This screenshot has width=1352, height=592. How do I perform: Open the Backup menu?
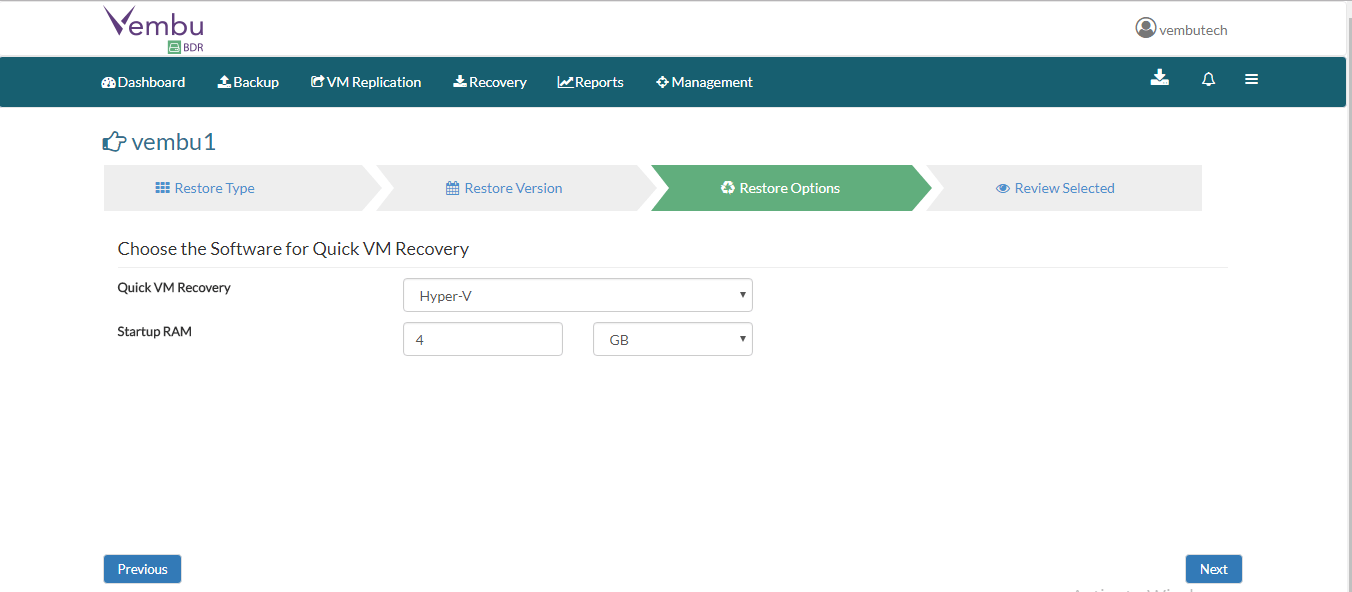[248, 82]
